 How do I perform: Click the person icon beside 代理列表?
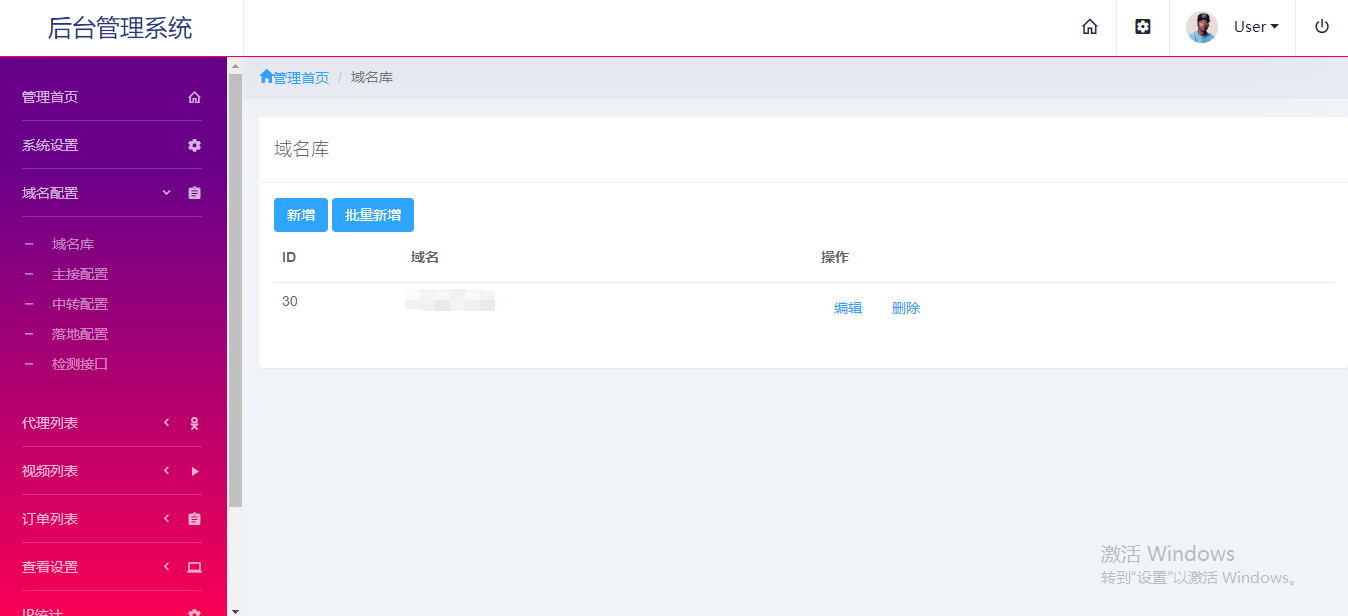point(195,423)
